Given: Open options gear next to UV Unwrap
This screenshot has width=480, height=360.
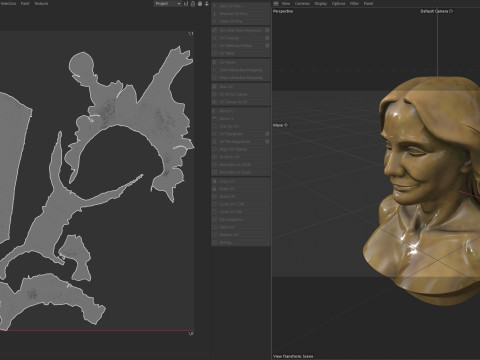Looking at the screenshot, I should [267, 38].
